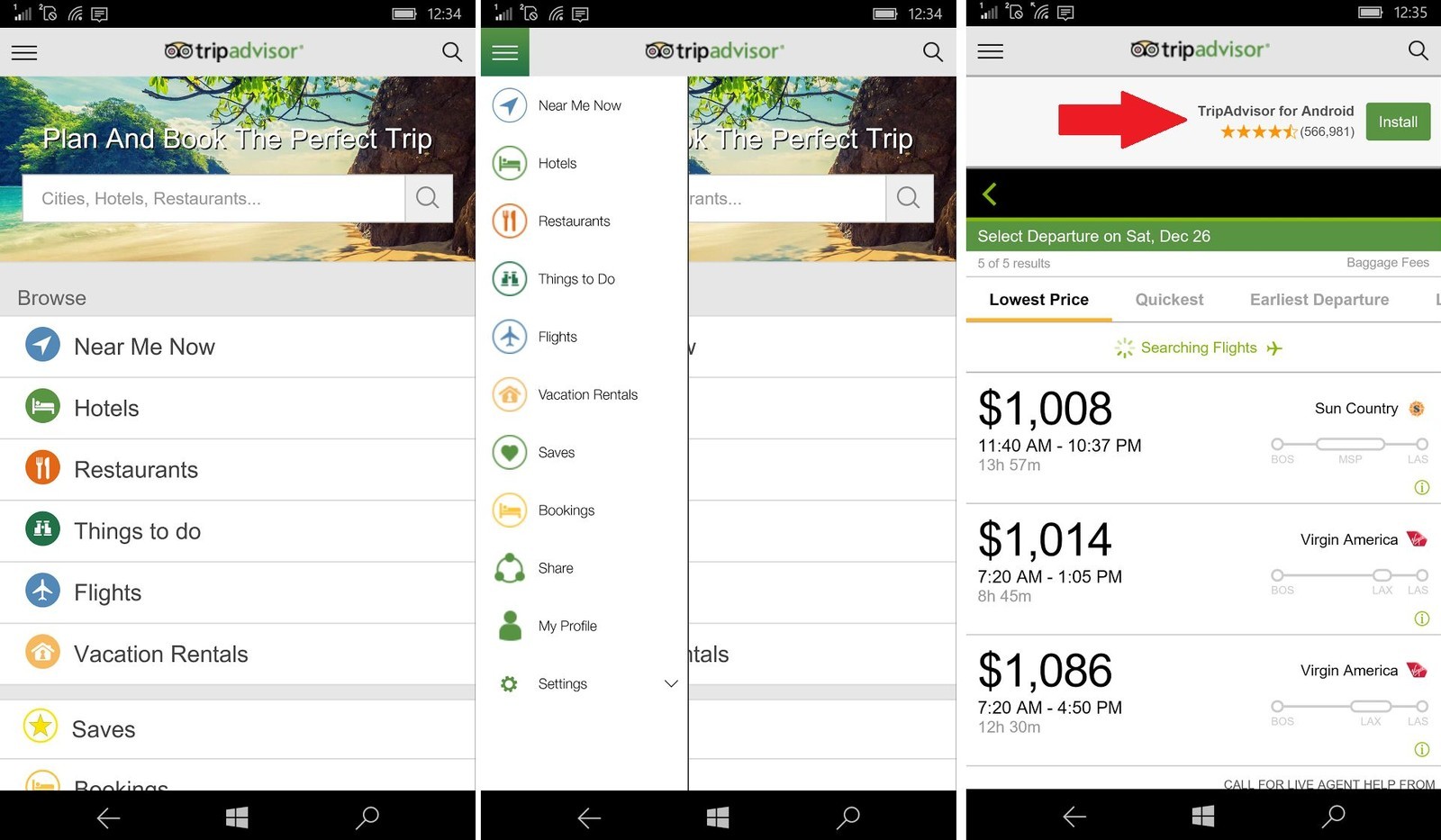This screenshot has width=1441, height=840.
Task: Select Vacation Rentals icon in side drawer
Action: [x=510, y=394]
